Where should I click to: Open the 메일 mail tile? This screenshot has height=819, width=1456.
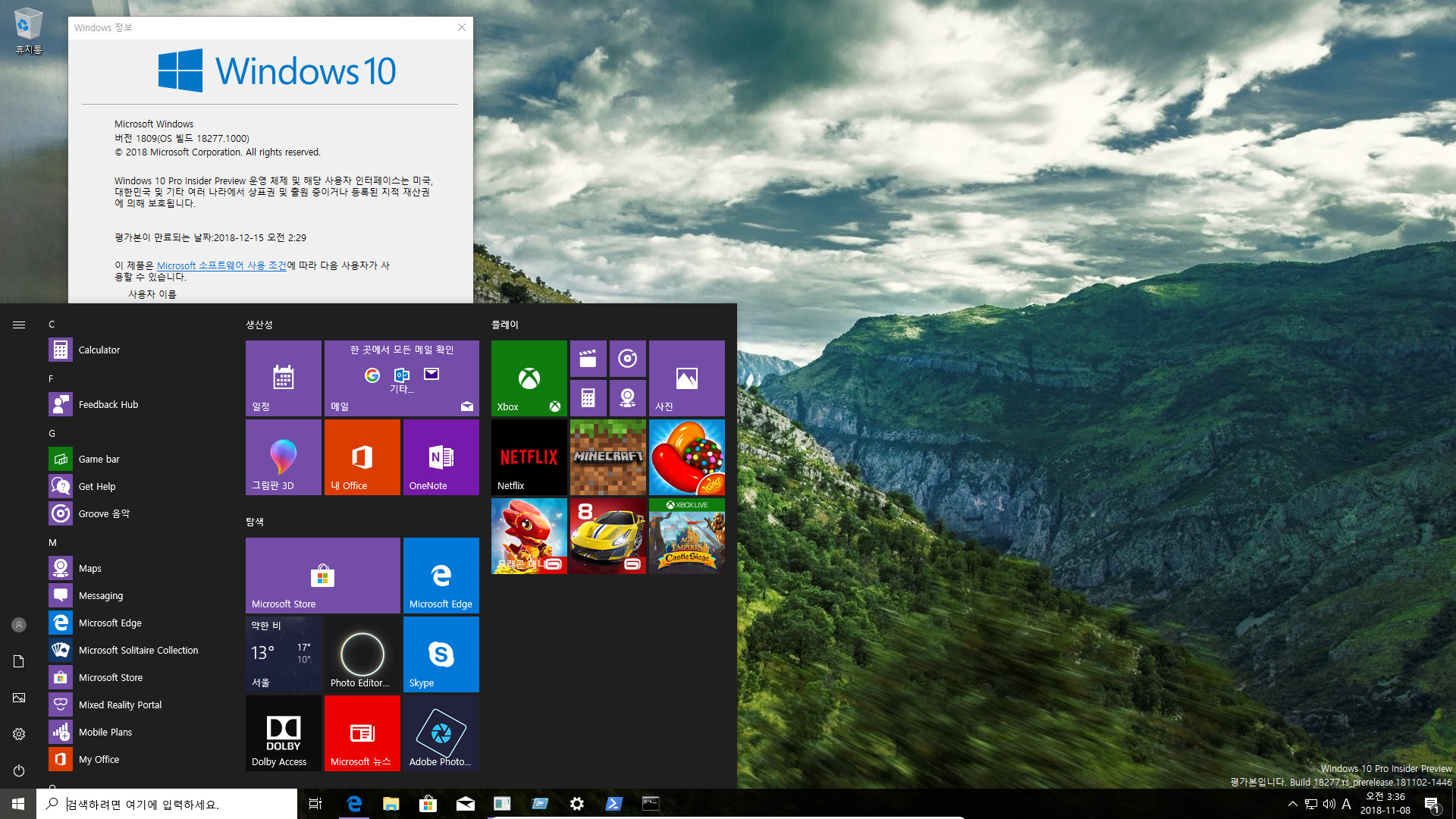click(x=402, y=378)
